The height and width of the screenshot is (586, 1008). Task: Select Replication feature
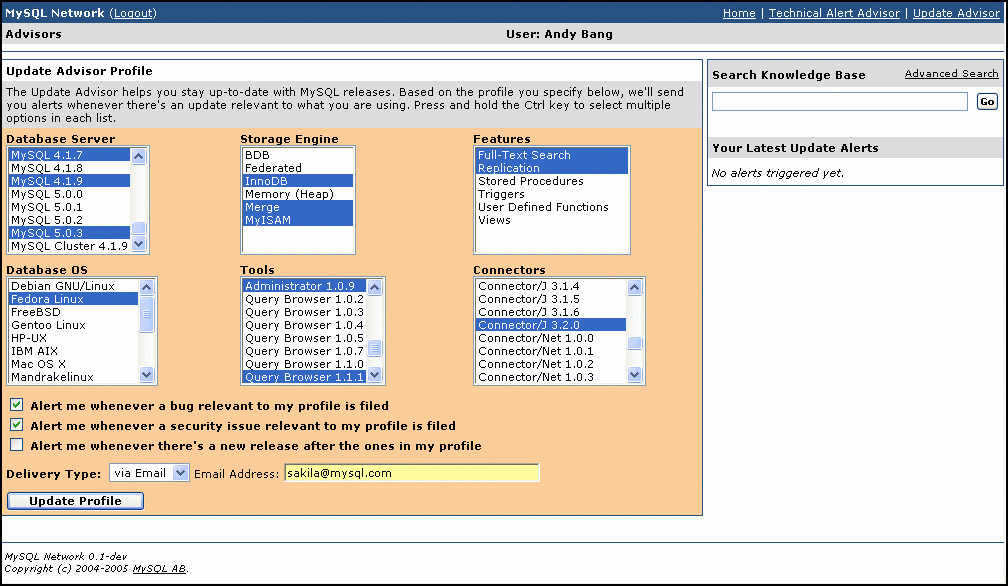click(552, 168)
